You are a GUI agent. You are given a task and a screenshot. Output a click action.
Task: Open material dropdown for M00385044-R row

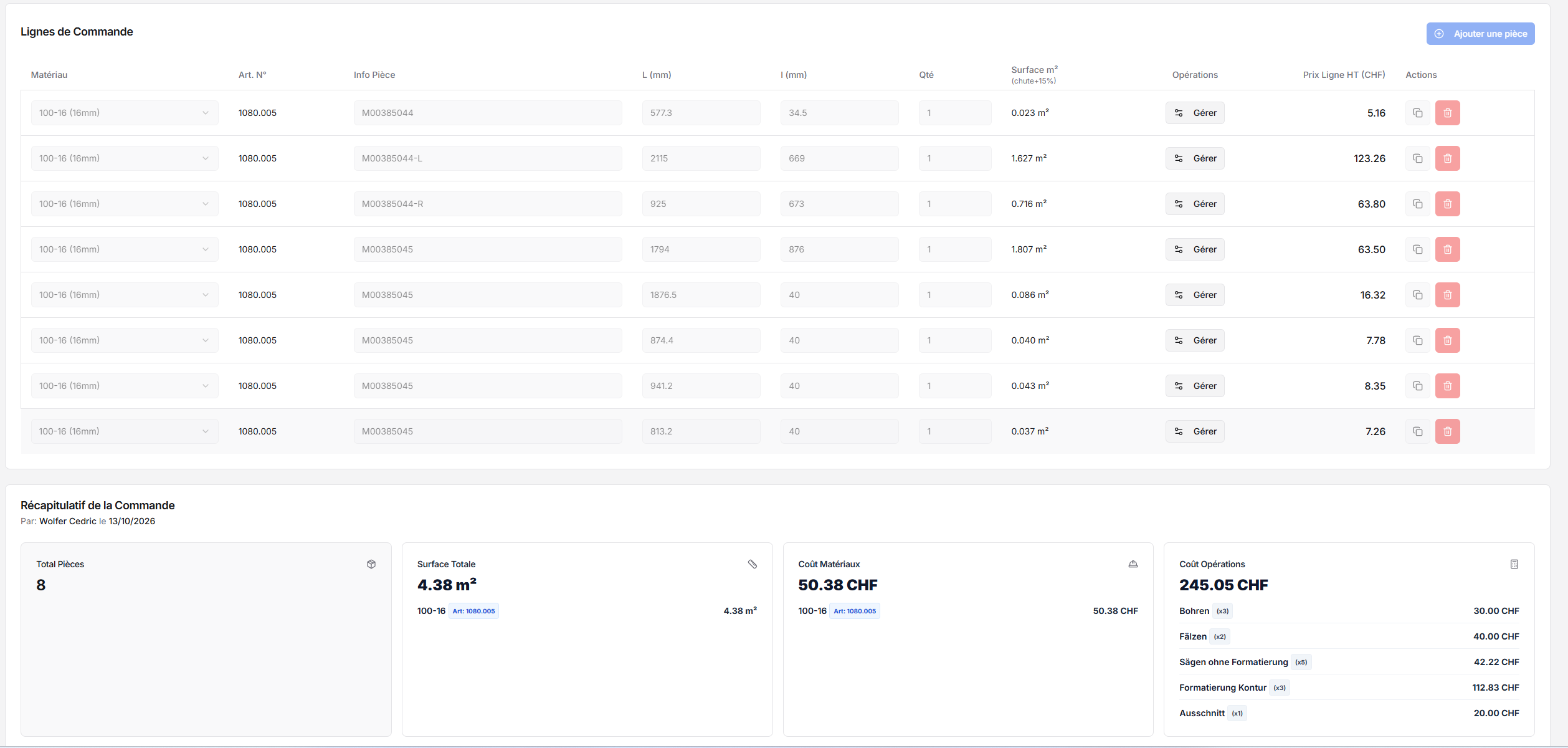click(125, 204)
